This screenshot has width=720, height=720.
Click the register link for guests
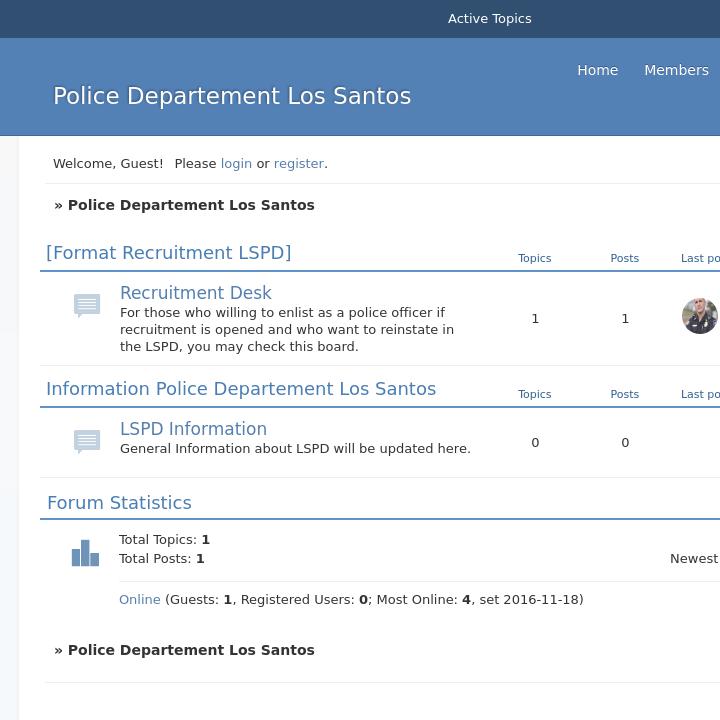click(298, 163)
